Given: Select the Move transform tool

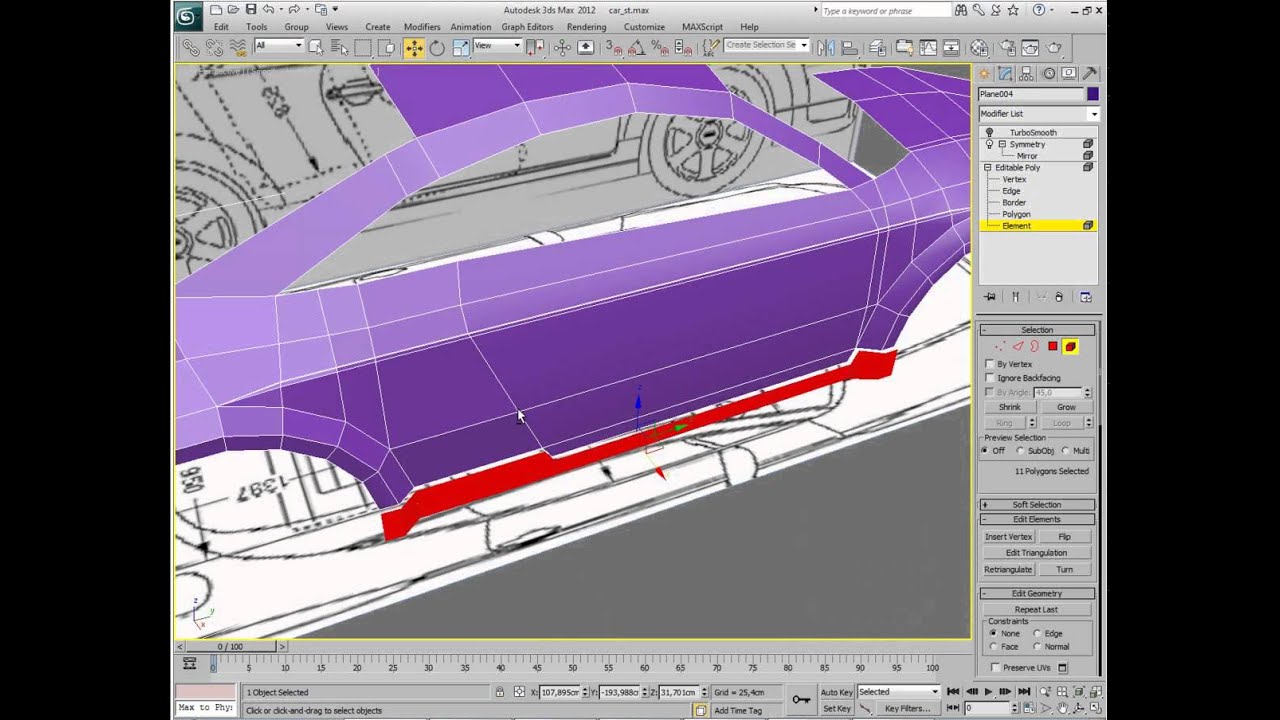Looking at the screenshot, I should (x=413, y=47).
